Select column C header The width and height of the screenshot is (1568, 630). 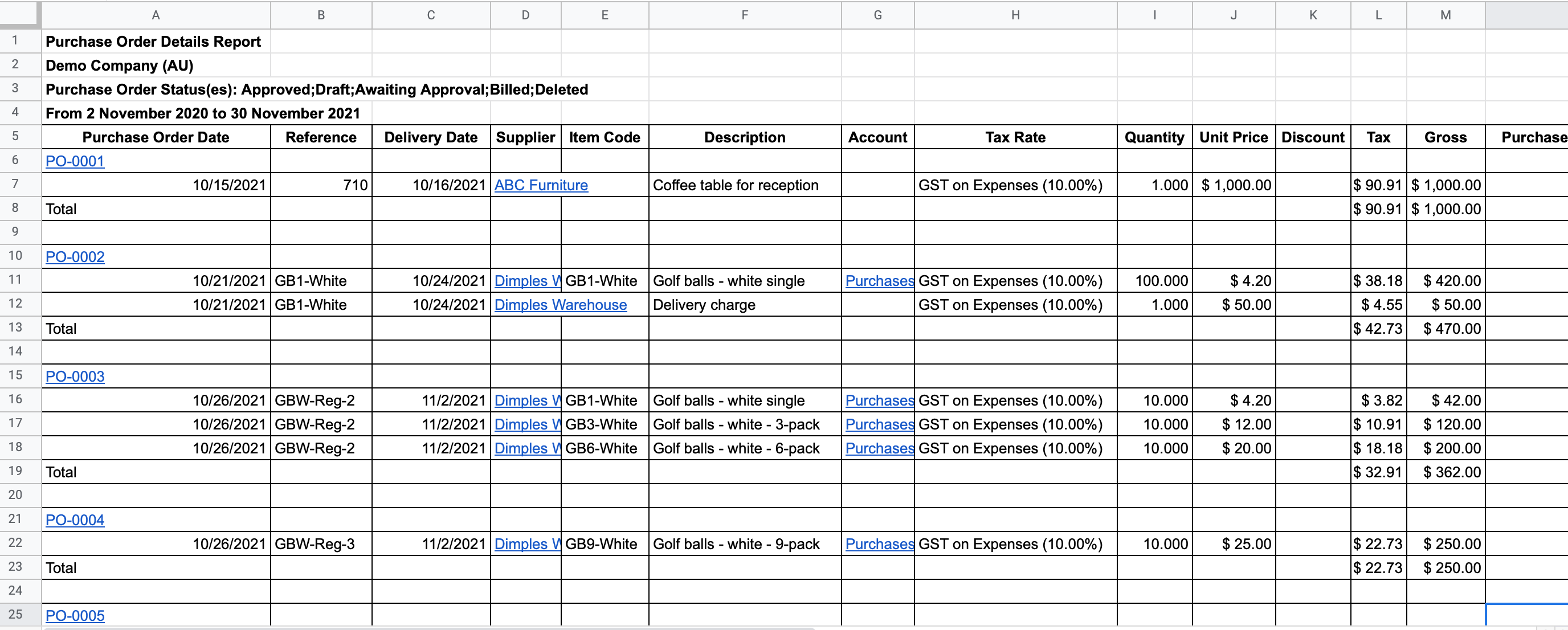431,15
